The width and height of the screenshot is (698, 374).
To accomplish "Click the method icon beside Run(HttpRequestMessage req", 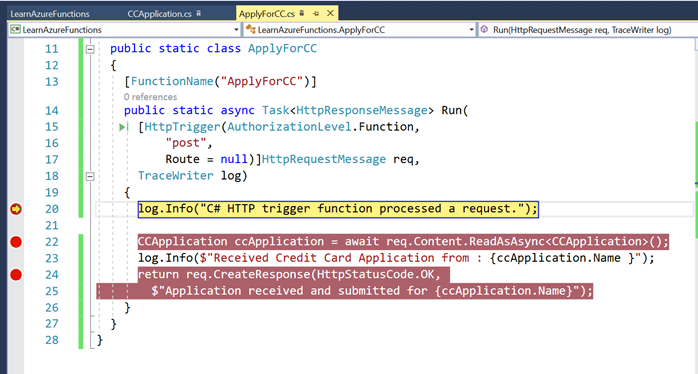I will point(485,29).
